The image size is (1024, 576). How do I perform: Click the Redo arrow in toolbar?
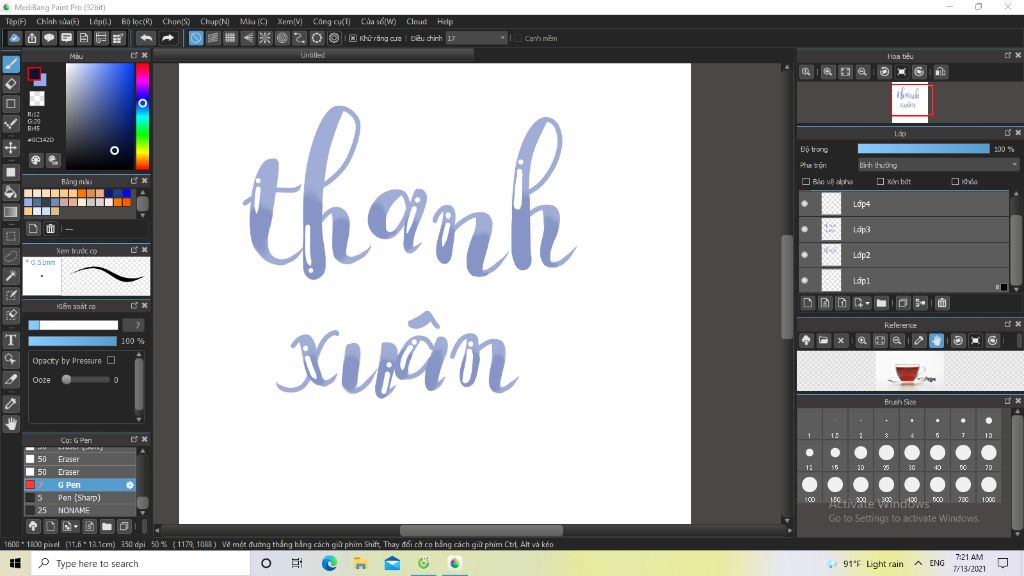pos(168,38)
